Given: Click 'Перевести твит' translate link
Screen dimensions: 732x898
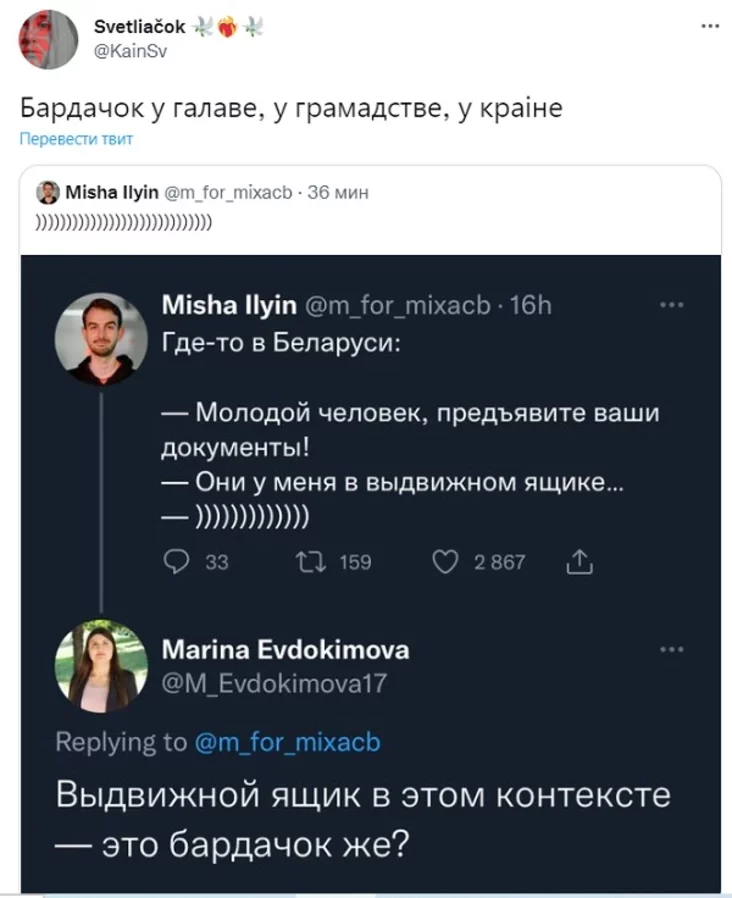Looking at the screenshot, I should pyautogui.click(x=77, y=139).
